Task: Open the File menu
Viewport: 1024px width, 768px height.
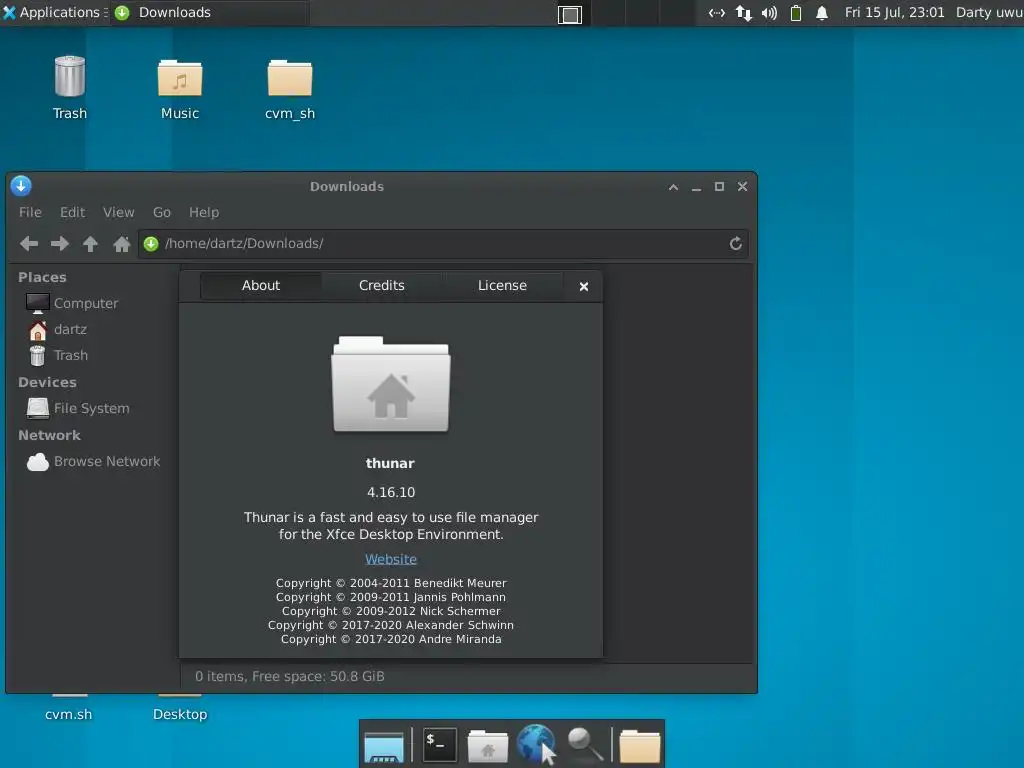Action: [30, 212]
